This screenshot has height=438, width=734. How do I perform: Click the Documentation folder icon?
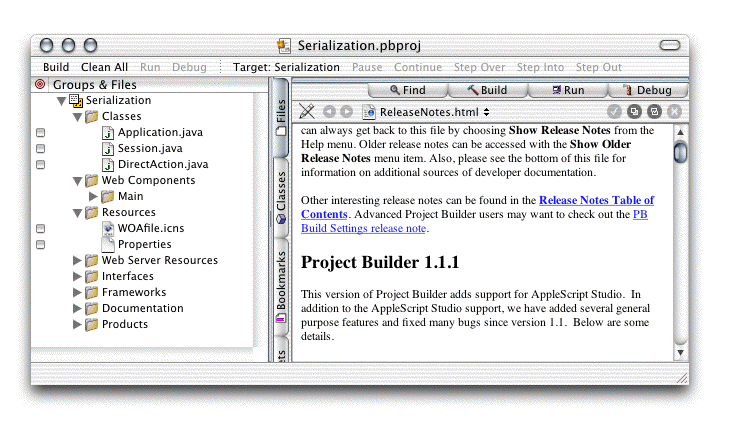click(x=92, y=308)
